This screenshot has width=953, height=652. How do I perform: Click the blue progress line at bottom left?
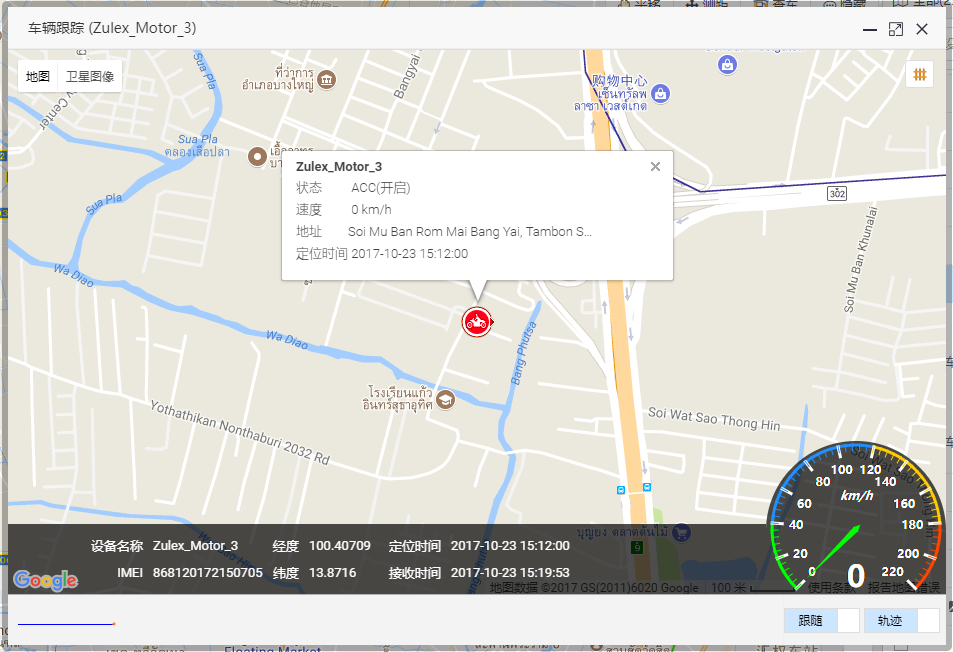pyautogui.click(x=67, y=623)
